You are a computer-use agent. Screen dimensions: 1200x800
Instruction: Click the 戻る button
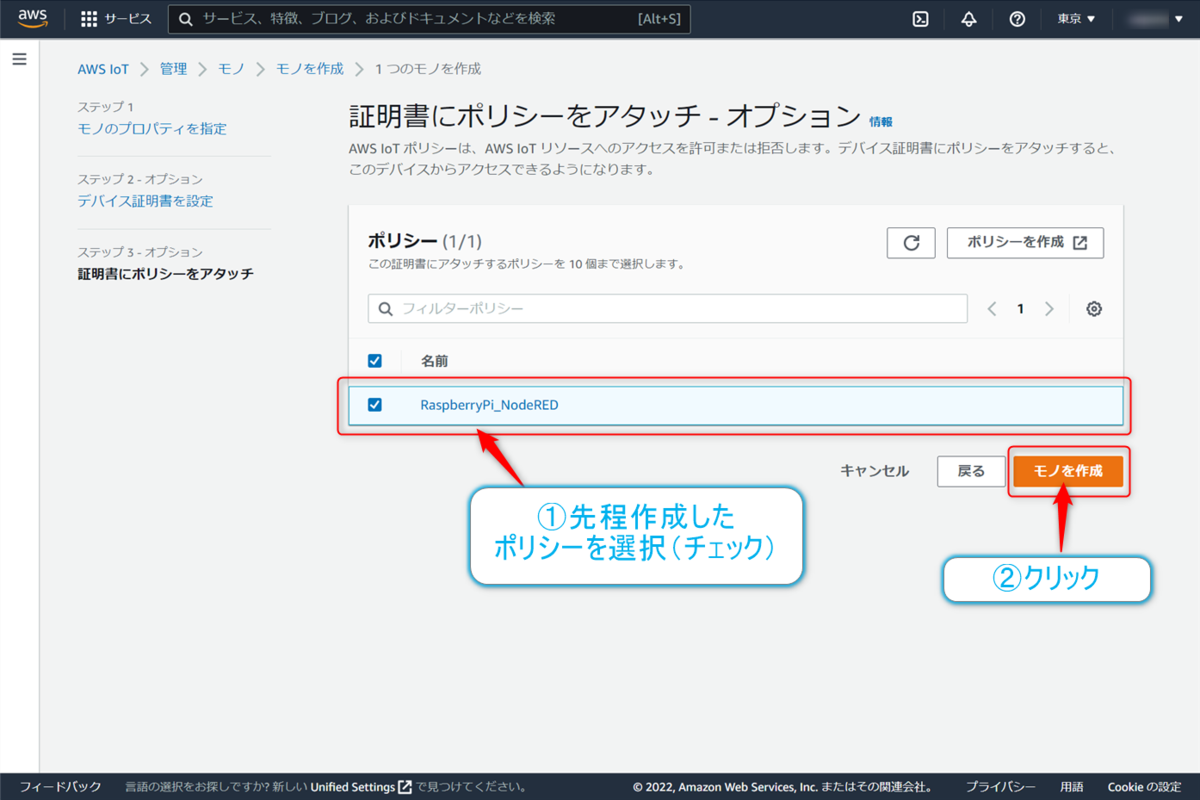tap(971, 471)
